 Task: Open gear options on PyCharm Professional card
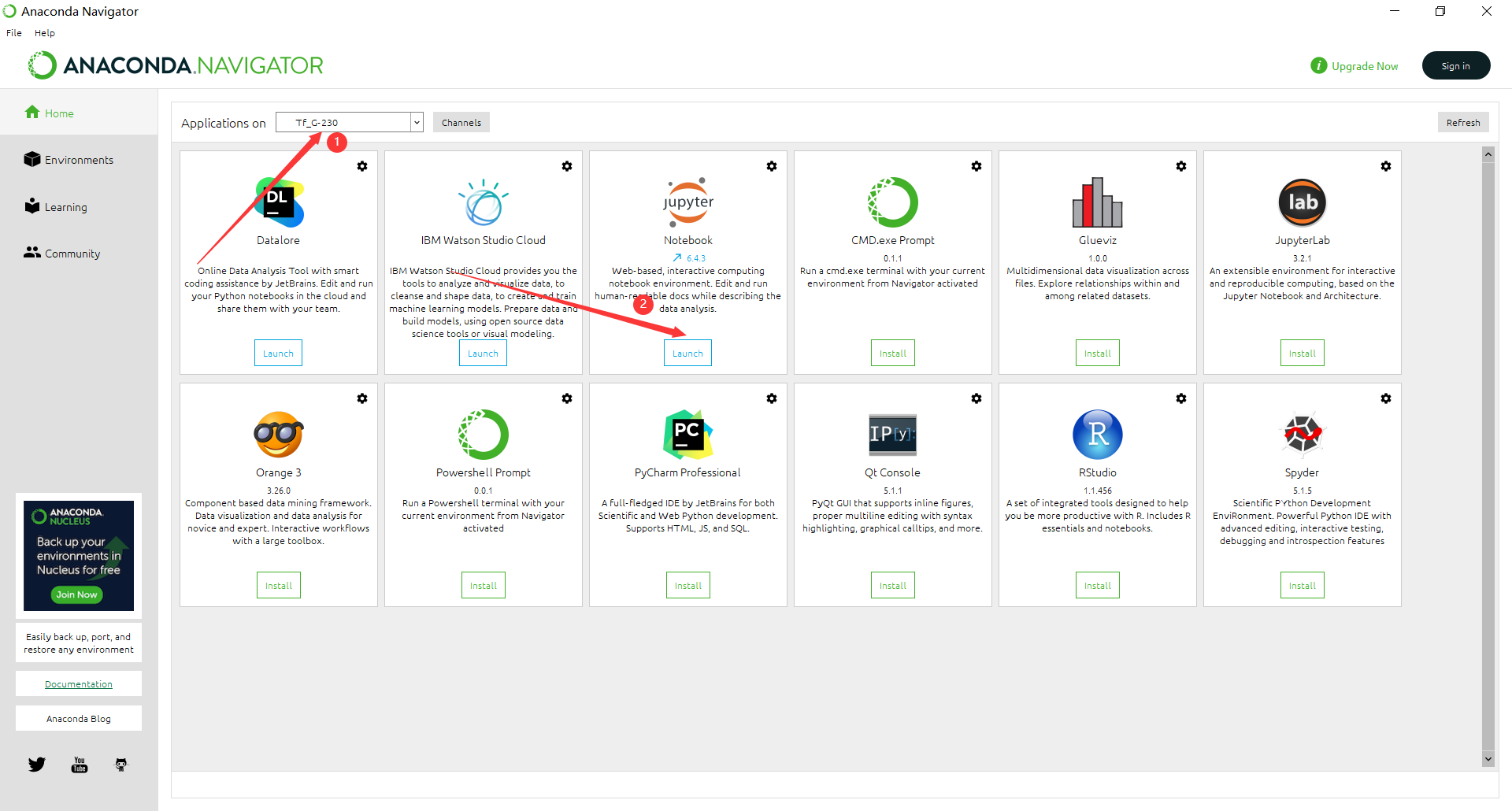(x=772, y=398)
